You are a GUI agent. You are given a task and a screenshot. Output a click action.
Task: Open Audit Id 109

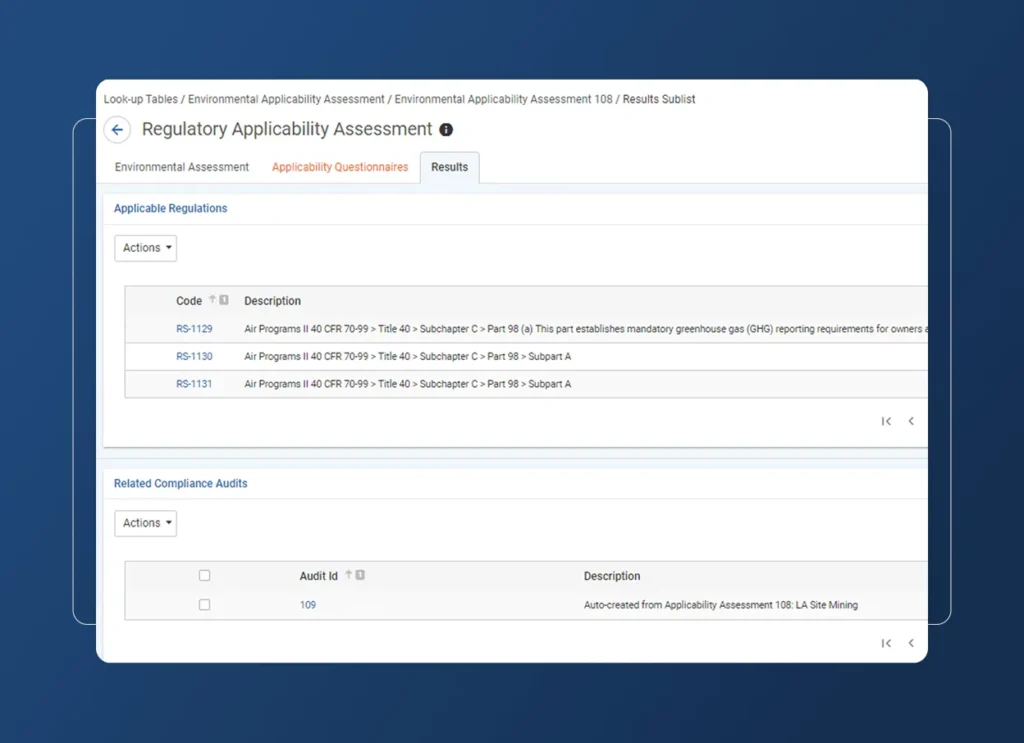pos(307,604)
